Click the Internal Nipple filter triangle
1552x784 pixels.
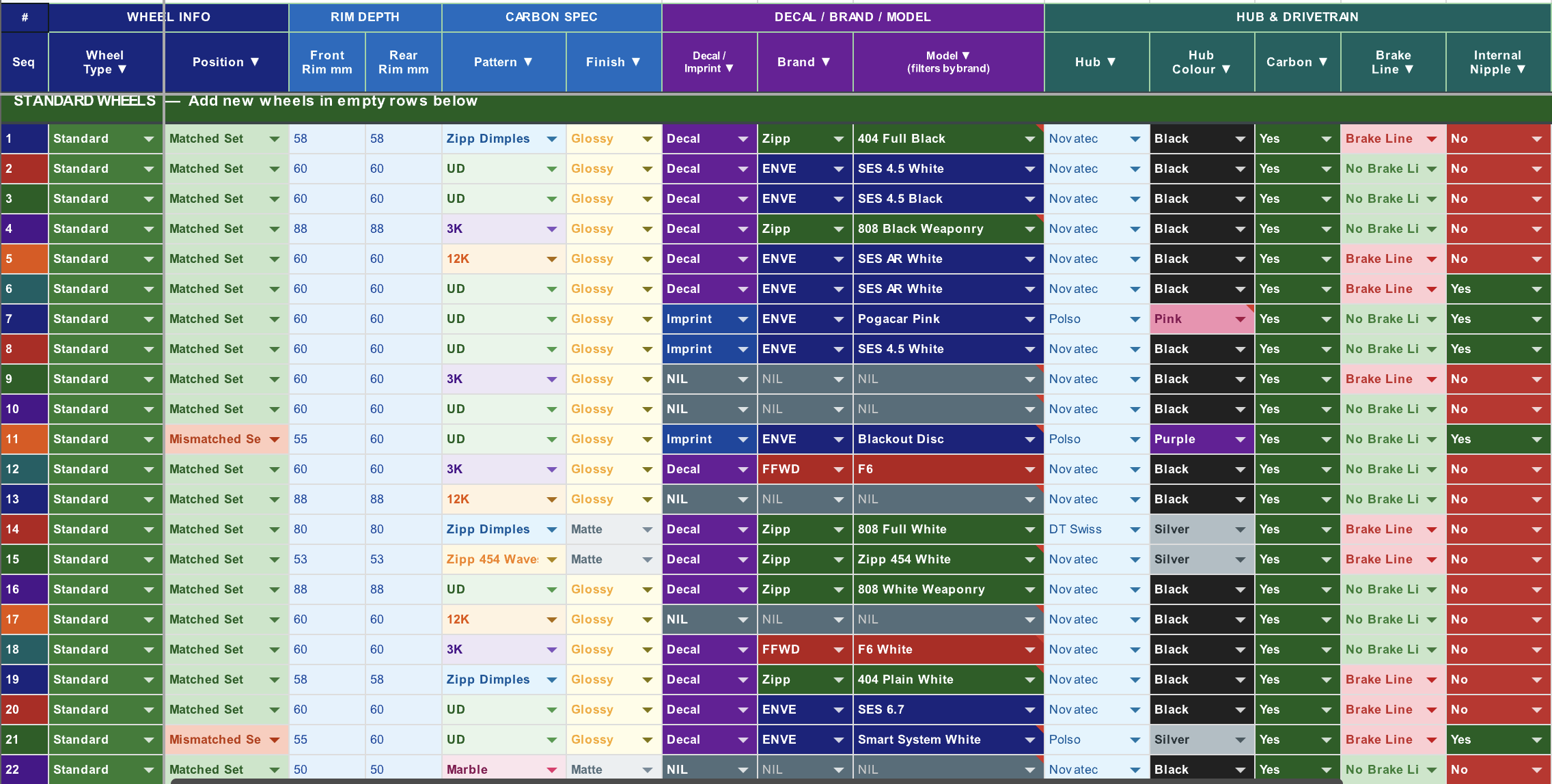[1521, 69]
